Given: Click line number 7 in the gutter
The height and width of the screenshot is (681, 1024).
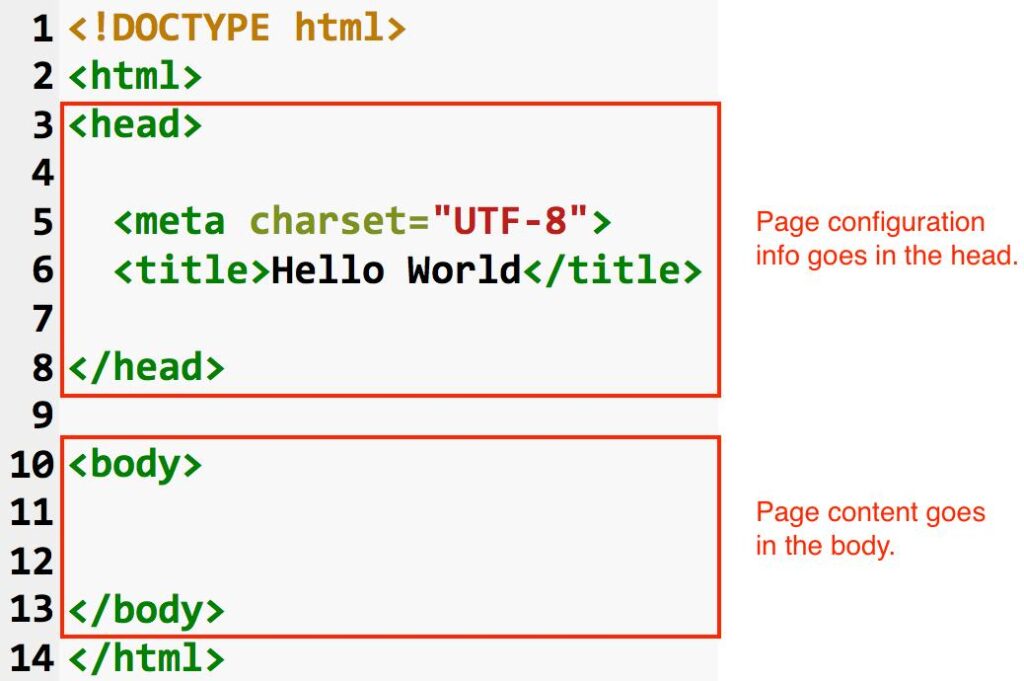Looking at the screenshot, I should [42, 319].
